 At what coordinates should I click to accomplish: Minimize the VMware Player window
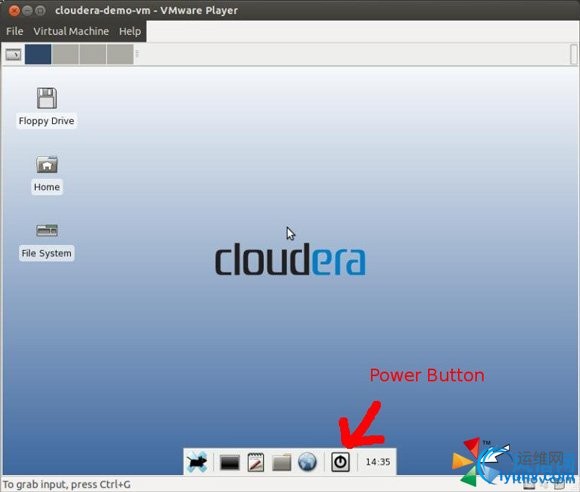pyautogui.click(x=27, y=10)
